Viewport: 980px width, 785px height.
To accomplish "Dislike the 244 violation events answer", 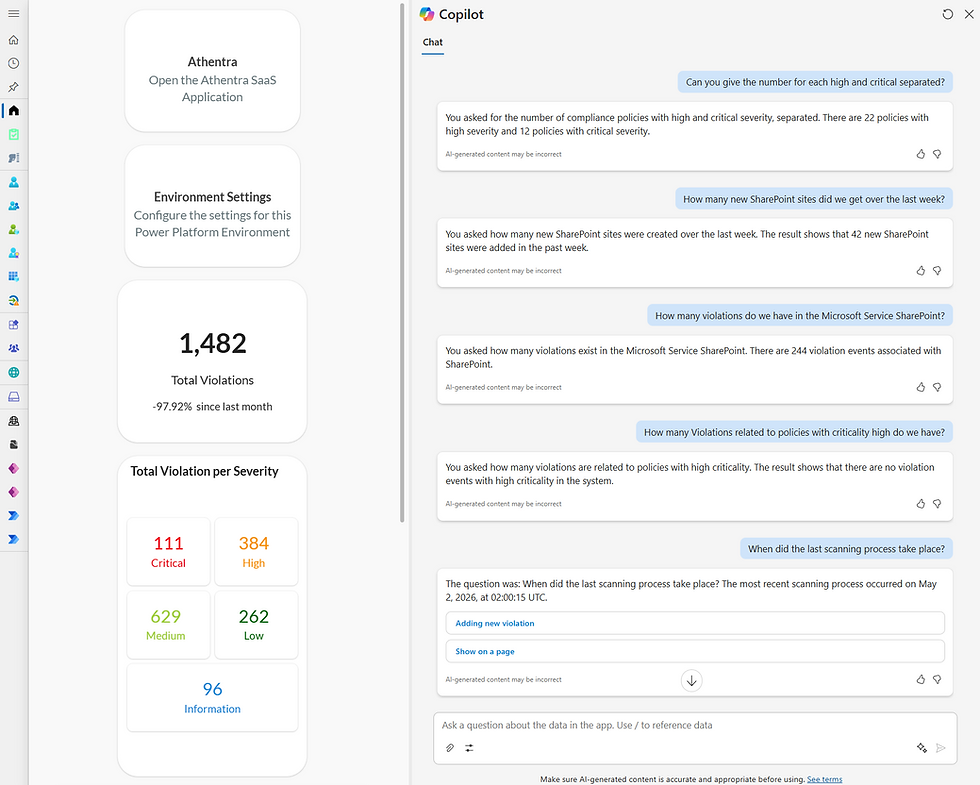I will (x=937, y=388).
